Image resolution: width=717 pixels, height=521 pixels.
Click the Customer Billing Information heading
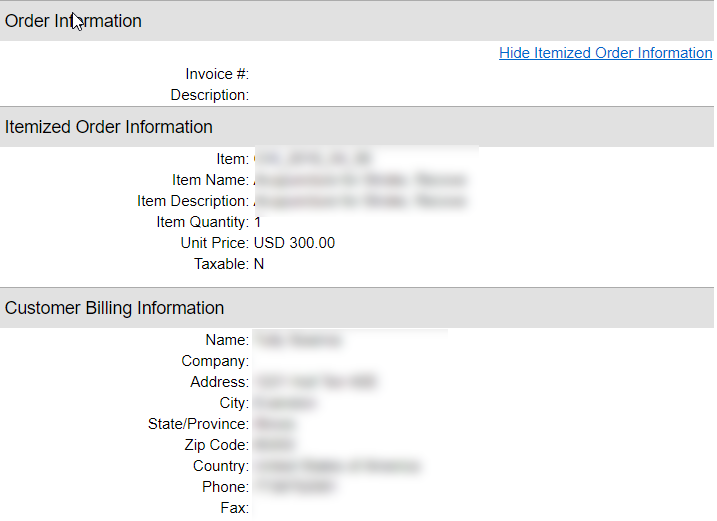pyautogui.click(x=115, y=308)
